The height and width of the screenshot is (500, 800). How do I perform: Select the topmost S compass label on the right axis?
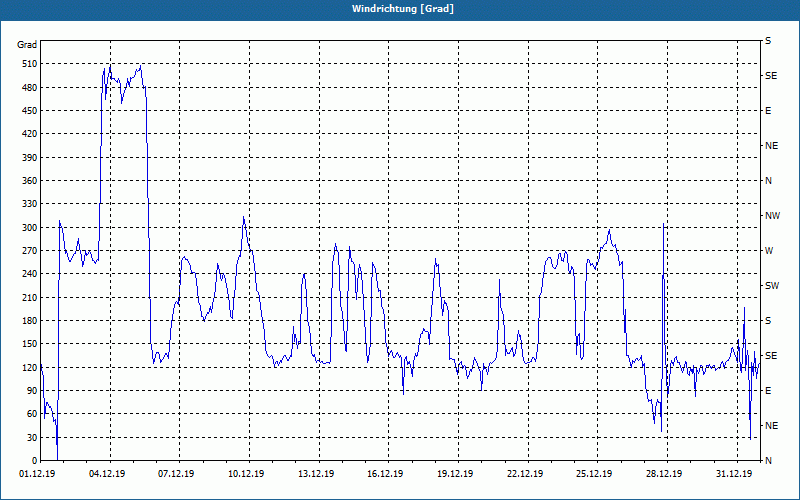click(768, 41)
